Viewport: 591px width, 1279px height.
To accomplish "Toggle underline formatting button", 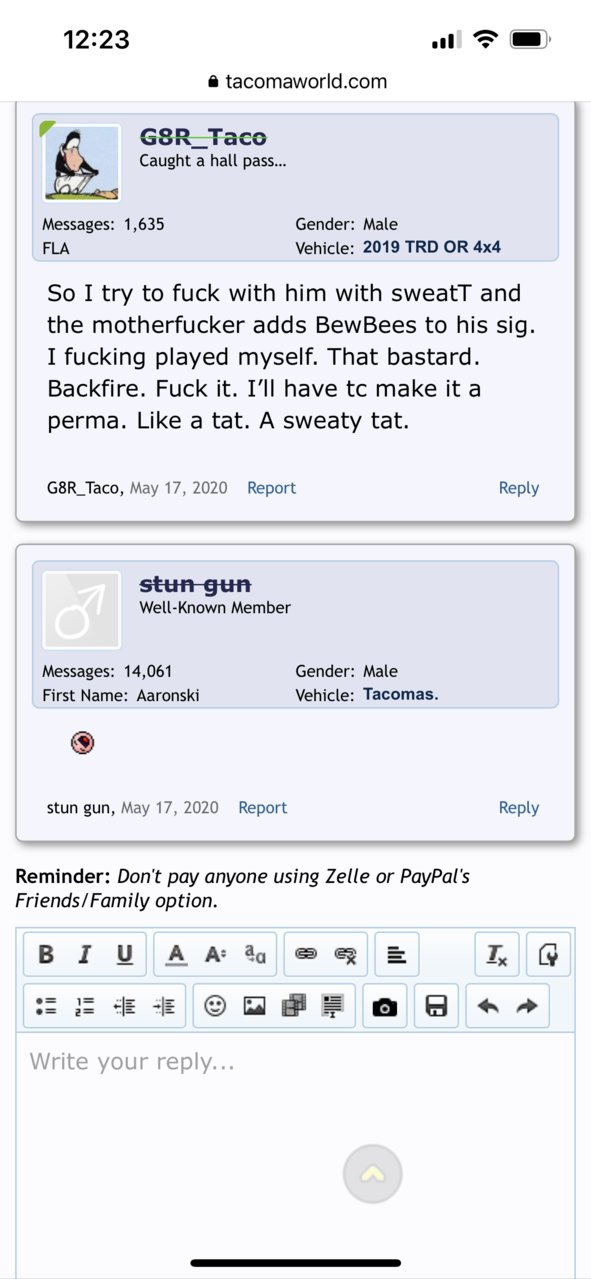I will point(124,955).
